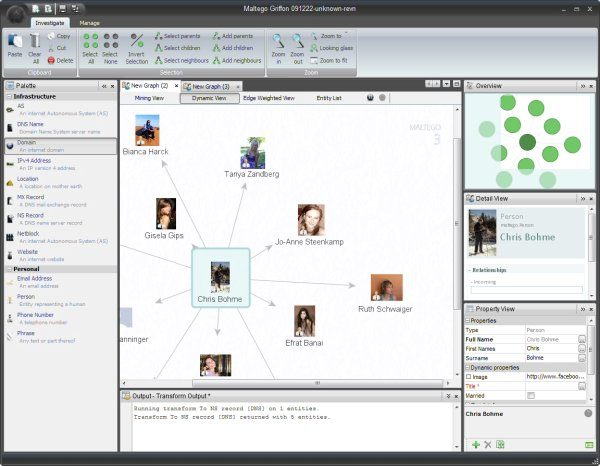The image size is (600, 466).
Task: Toggle the Married checkbox
Action: tap(531, 396)
